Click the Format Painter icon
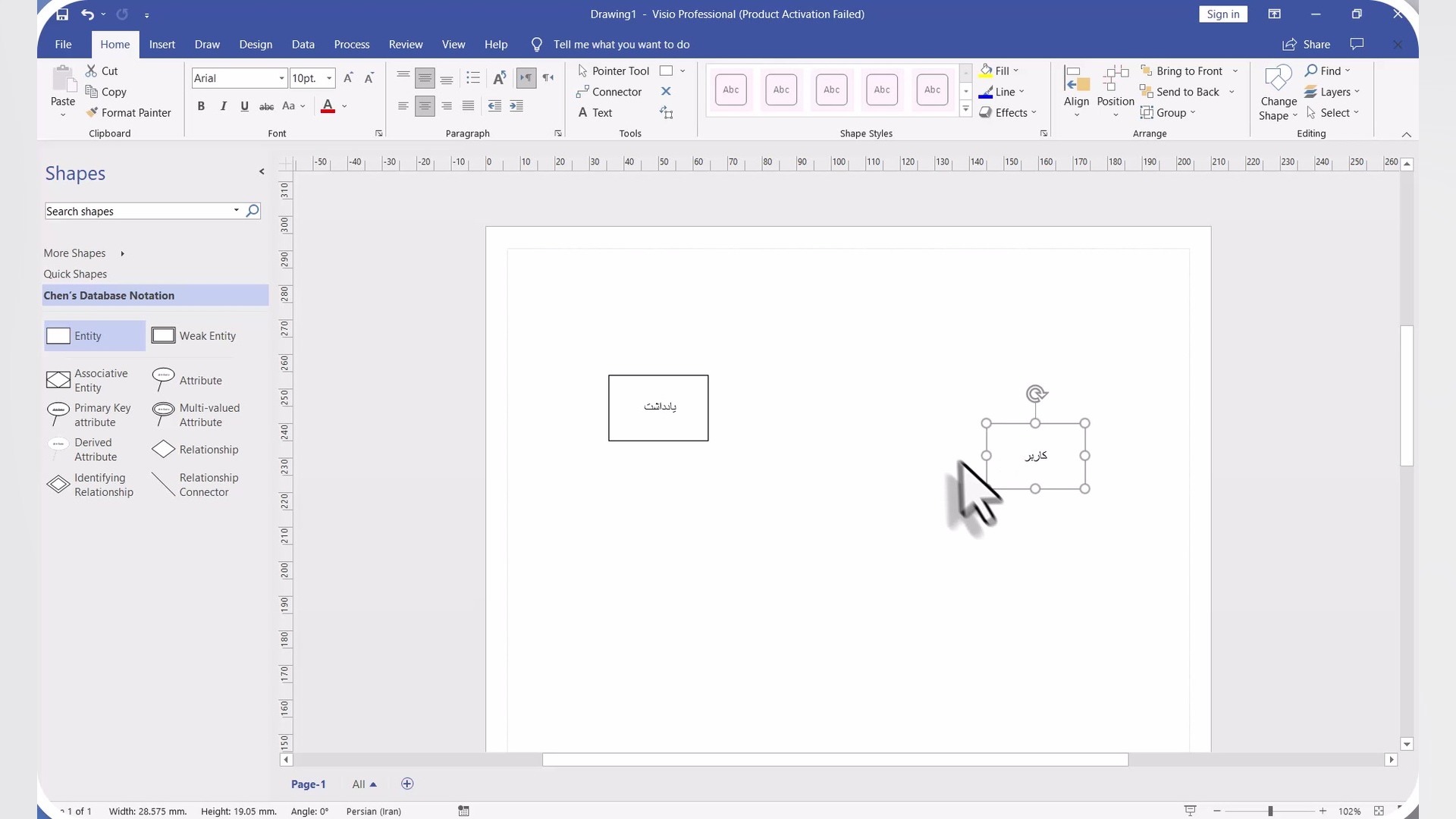1456x819 pixels. point(93,112)
